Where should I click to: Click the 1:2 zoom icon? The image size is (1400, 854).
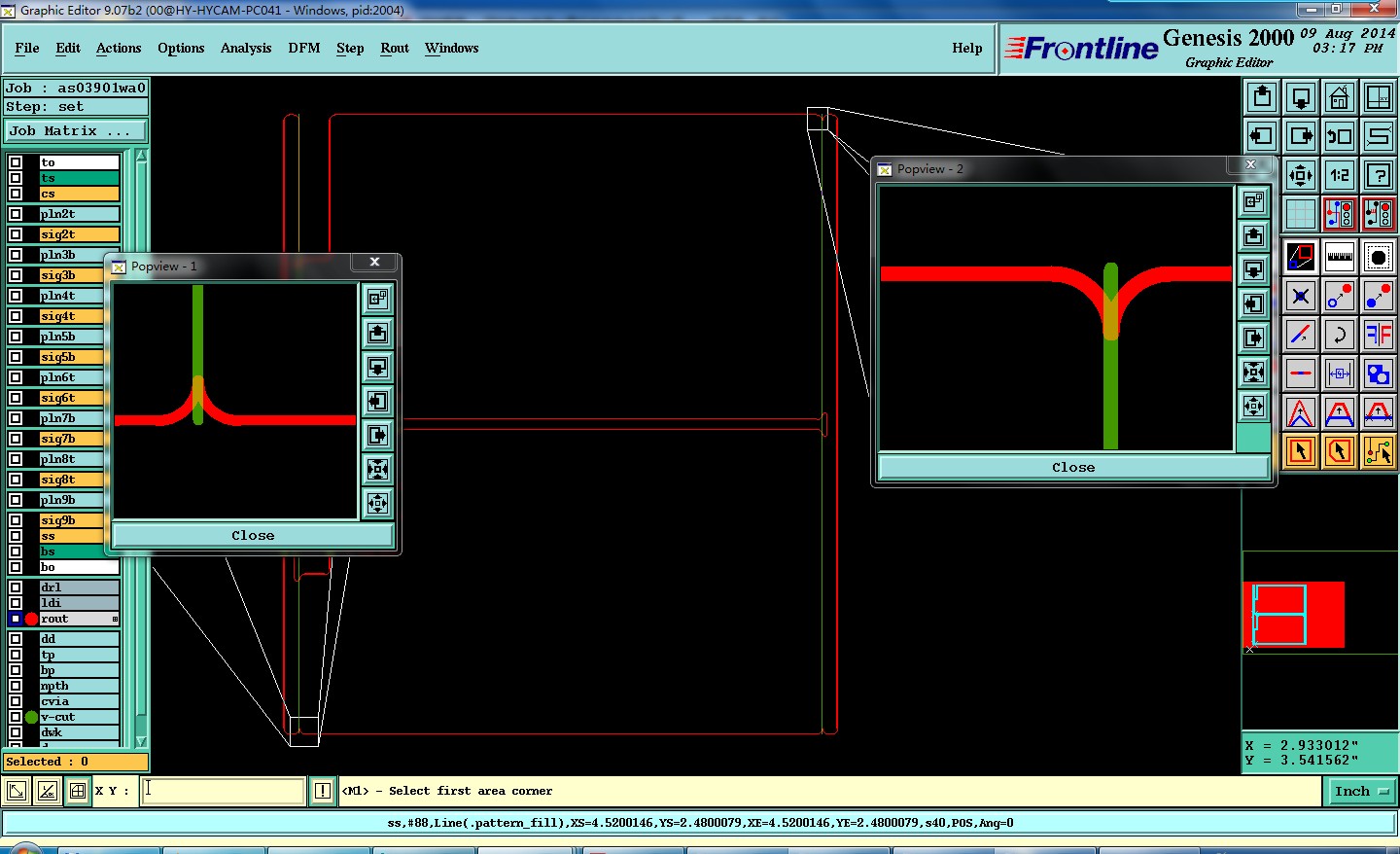tap(1340, 175)
